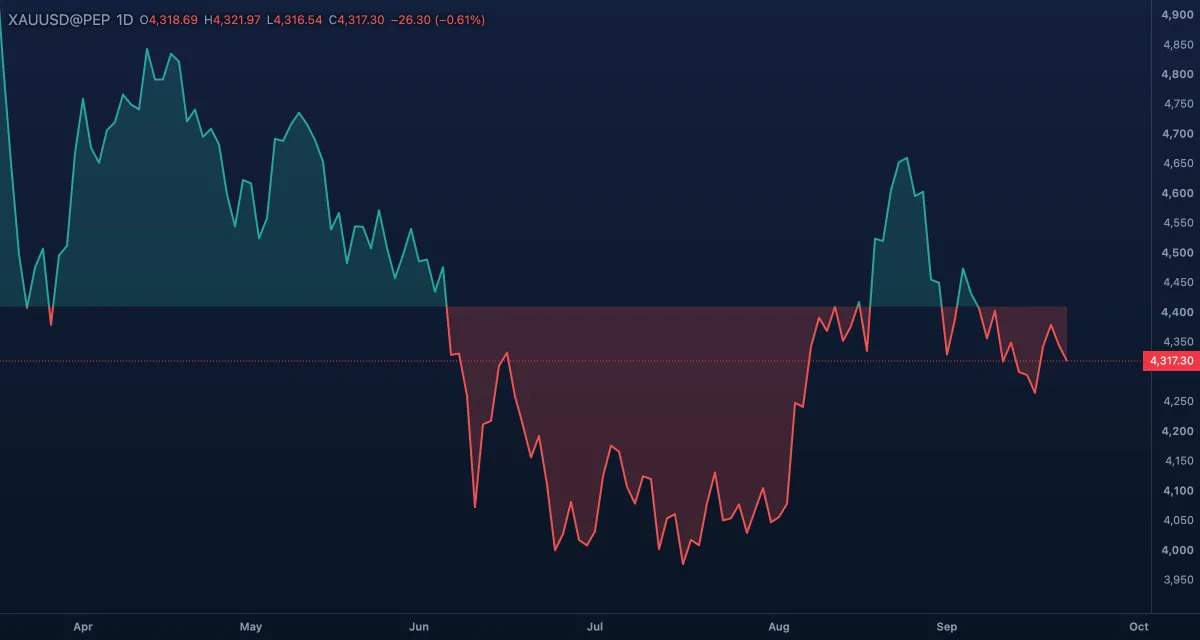This screenshot has width=1200, height=640.
Task: Click the red 4,317.30 current price tag
Action: pos(1171,361)
